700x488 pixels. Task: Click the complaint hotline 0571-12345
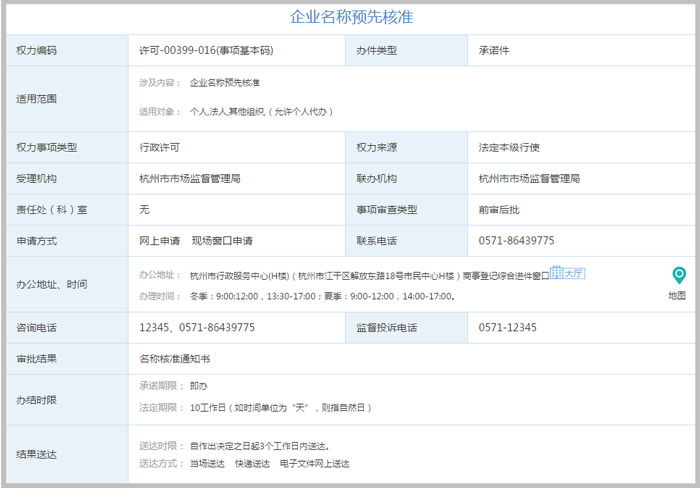coord(507,327)
